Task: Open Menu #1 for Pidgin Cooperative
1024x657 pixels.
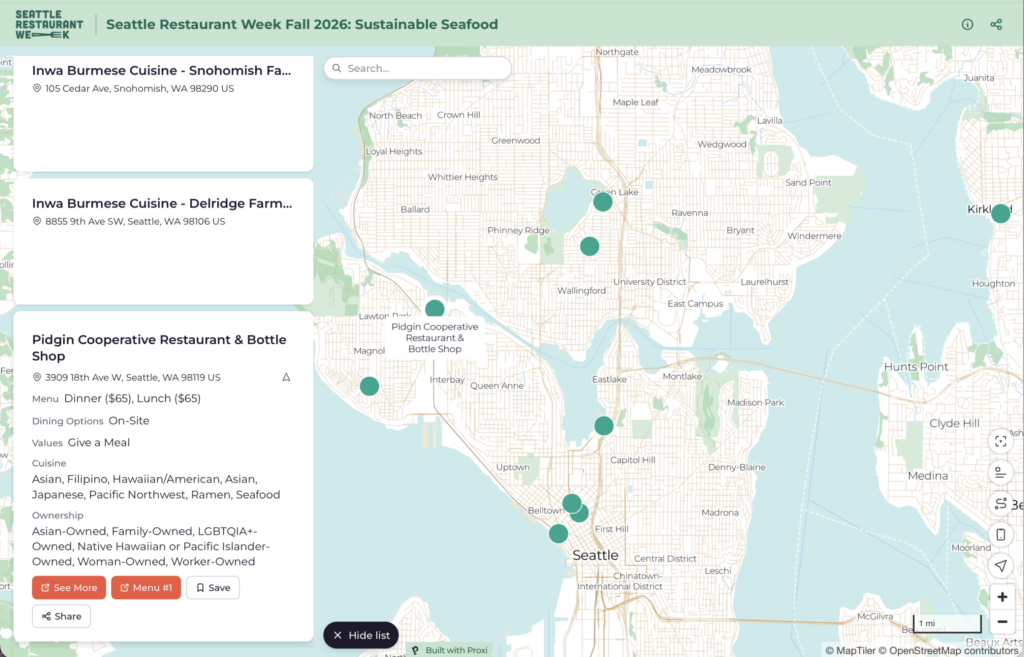Action: 146,588
